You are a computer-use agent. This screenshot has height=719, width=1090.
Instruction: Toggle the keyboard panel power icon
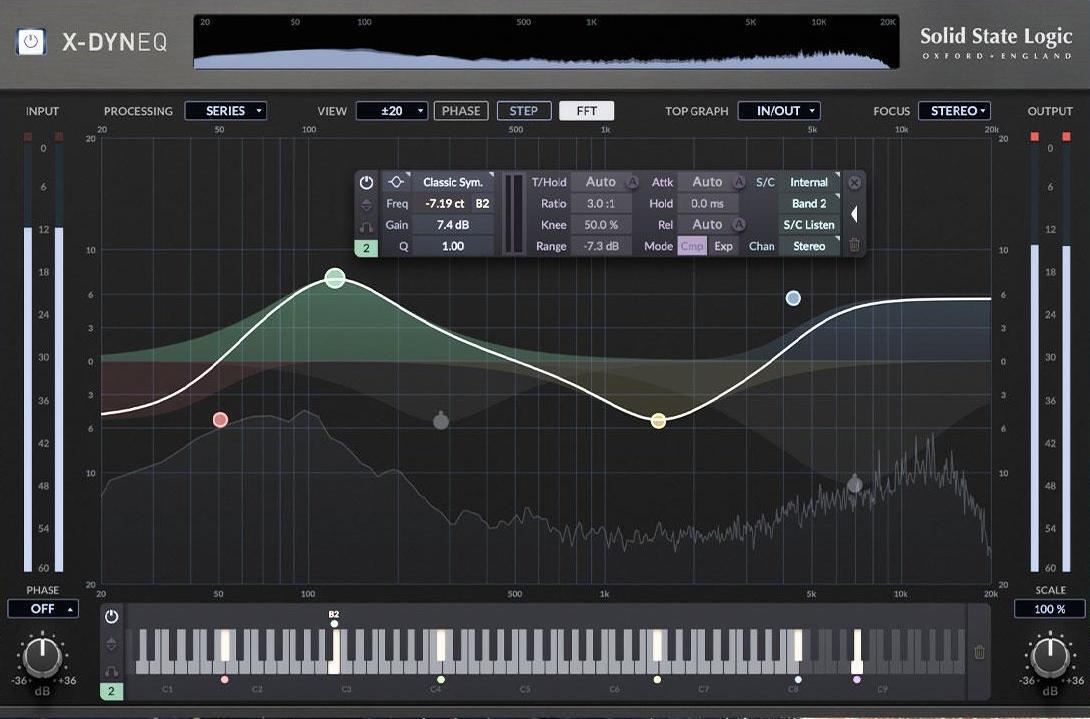[x=111, y=617]
